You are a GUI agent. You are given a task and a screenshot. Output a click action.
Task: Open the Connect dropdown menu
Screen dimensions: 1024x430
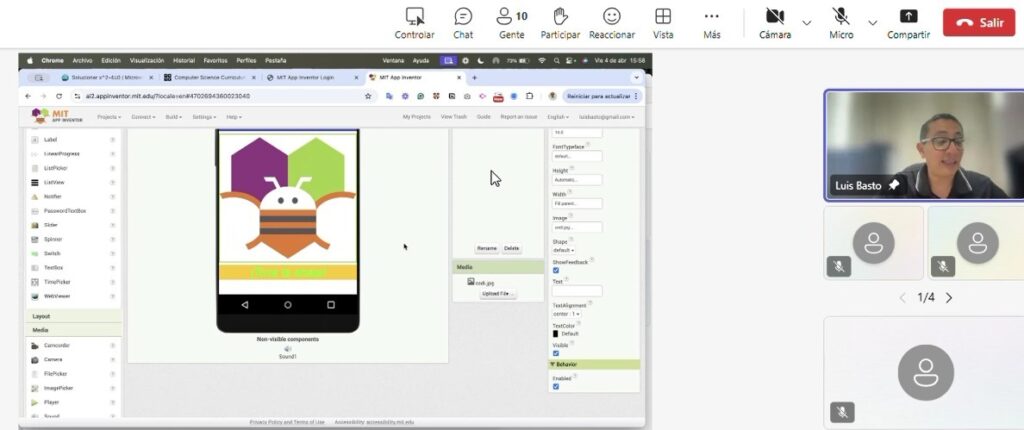(143, 117)
